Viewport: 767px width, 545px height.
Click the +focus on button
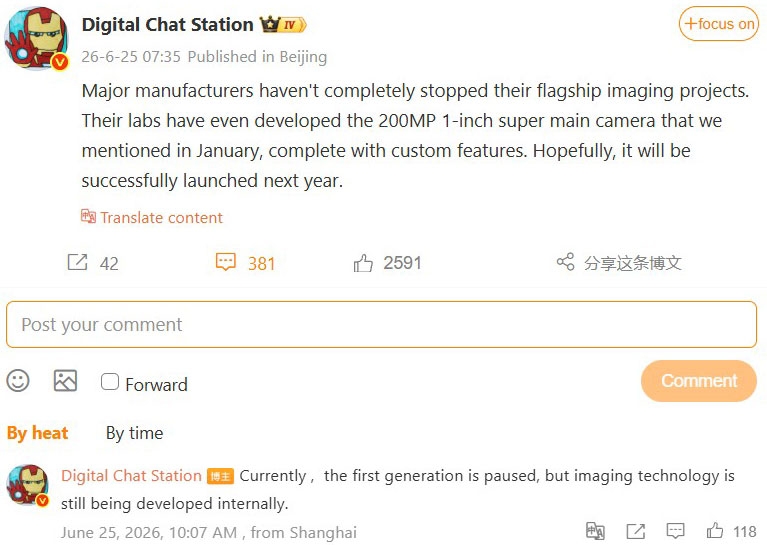point(719,23)
